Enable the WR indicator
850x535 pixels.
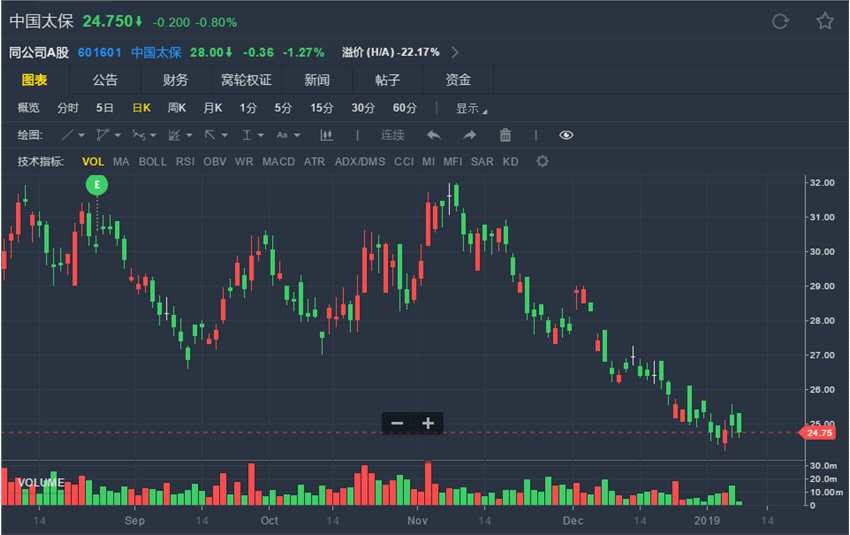244,162
